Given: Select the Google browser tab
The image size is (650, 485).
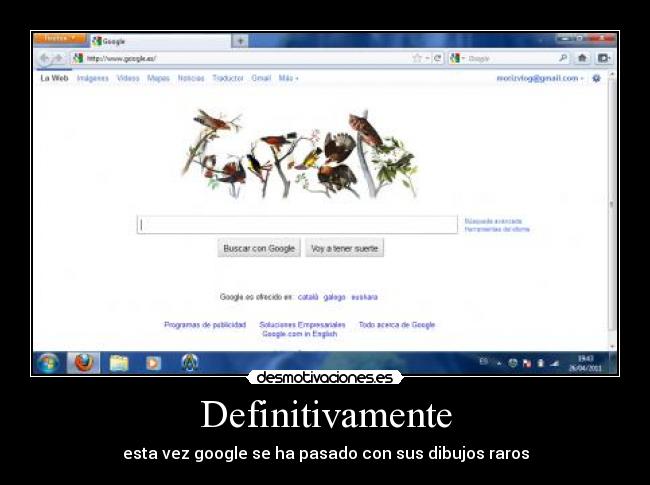Looking at the screenshot, I should (160, 41).
